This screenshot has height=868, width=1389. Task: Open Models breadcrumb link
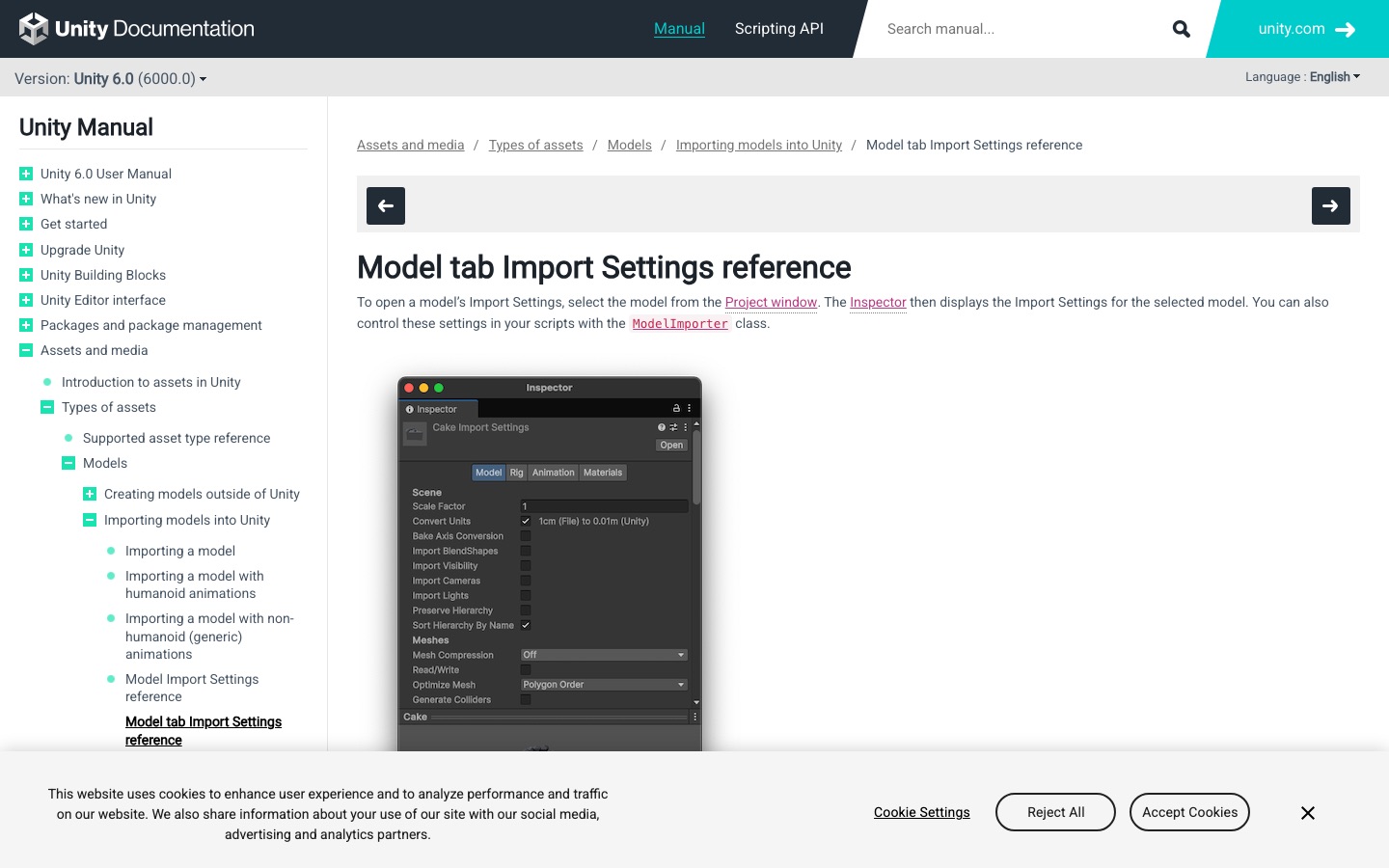(x=629, y=145)
